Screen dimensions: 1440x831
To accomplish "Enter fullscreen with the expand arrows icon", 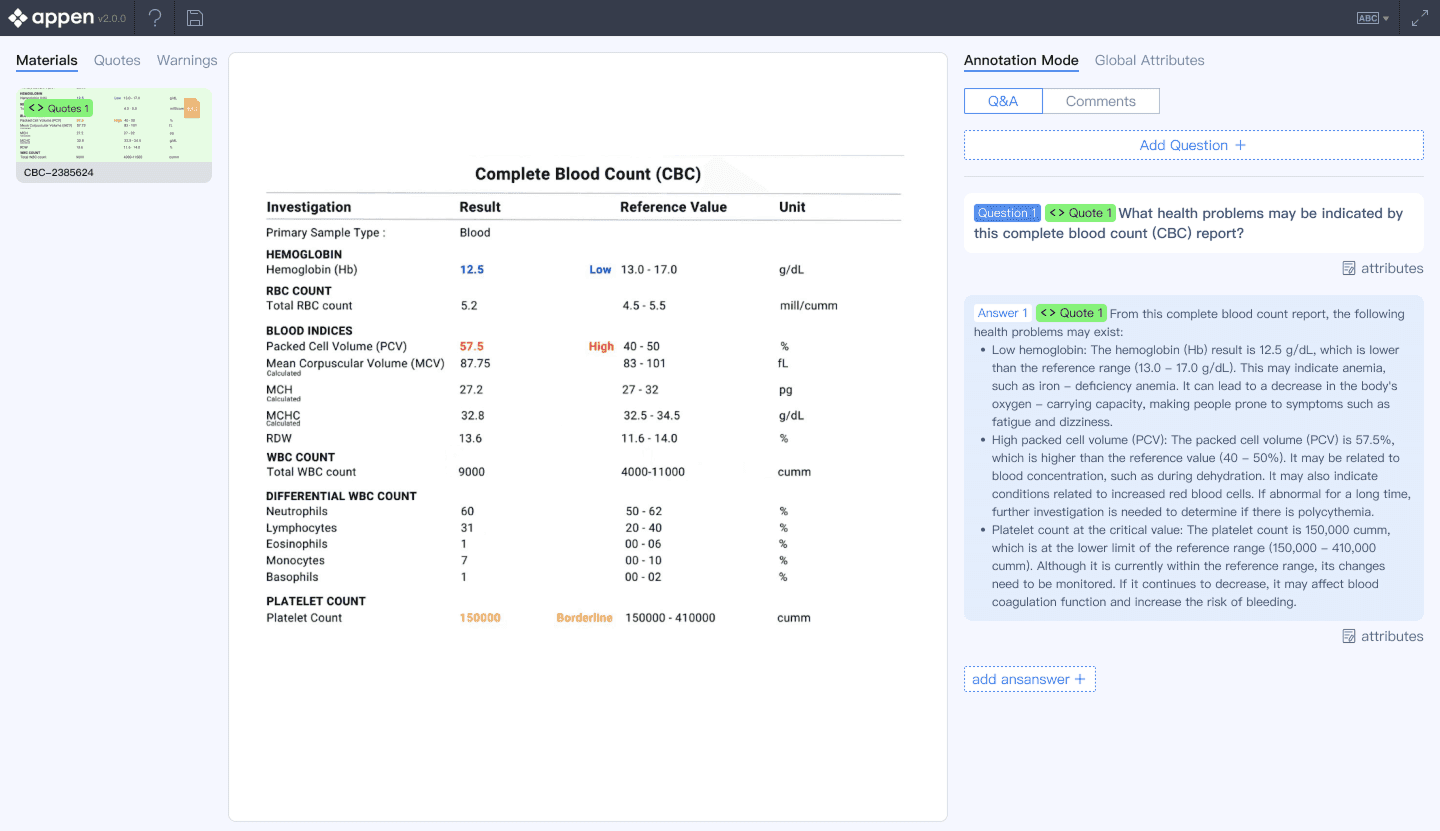I will 1419,18.
